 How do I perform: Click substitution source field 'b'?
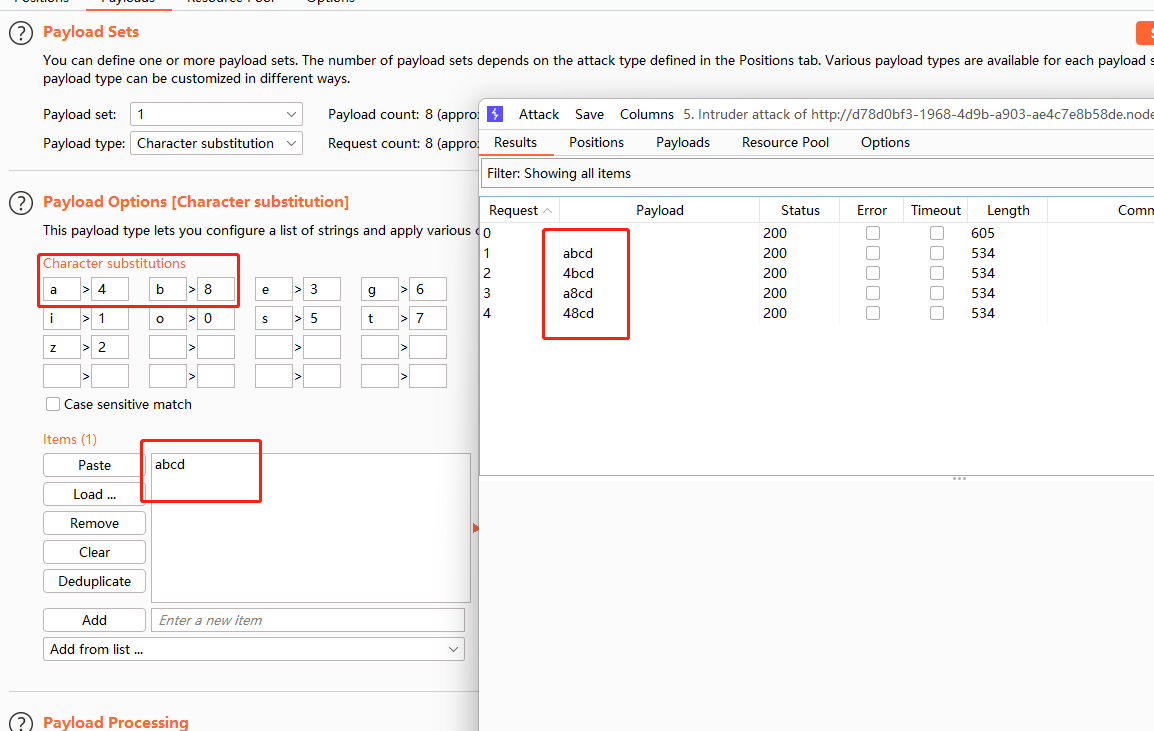pyautogui.click(x=168, y=289)
